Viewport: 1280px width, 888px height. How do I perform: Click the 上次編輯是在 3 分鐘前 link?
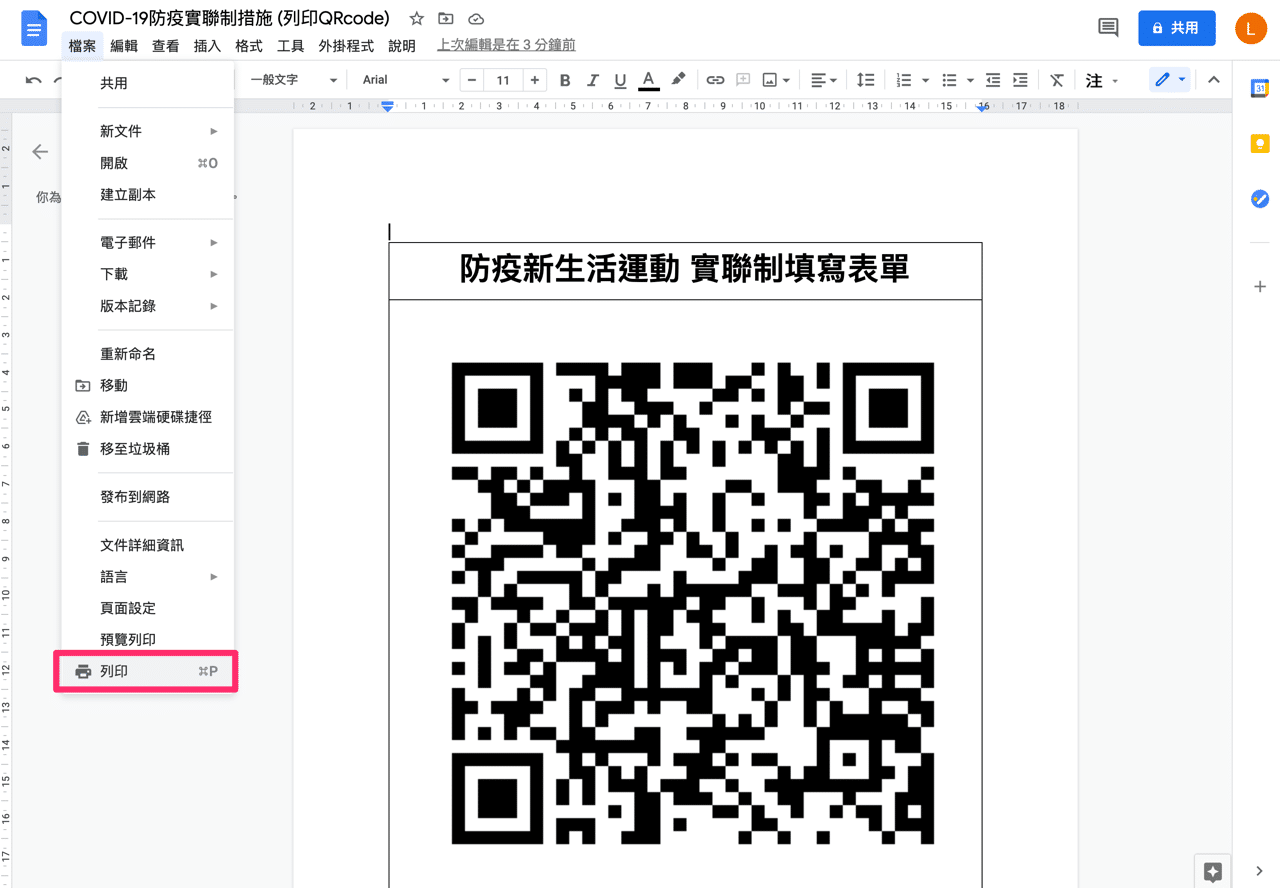(506, 46)
